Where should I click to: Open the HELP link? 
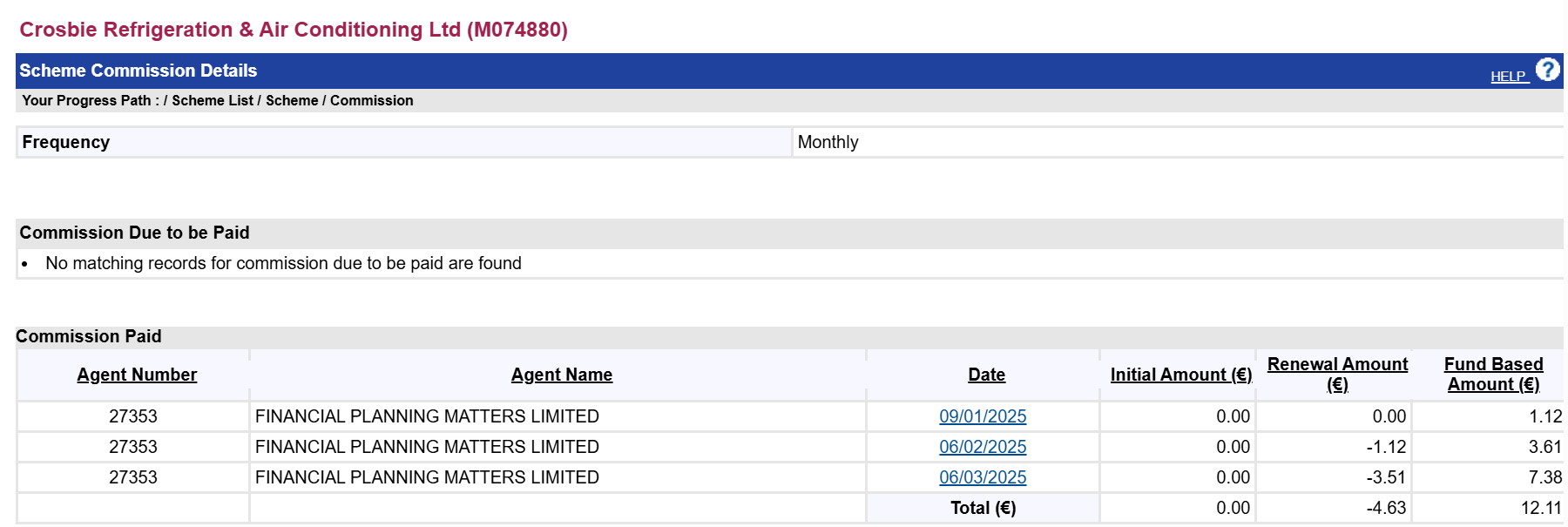1508,77
